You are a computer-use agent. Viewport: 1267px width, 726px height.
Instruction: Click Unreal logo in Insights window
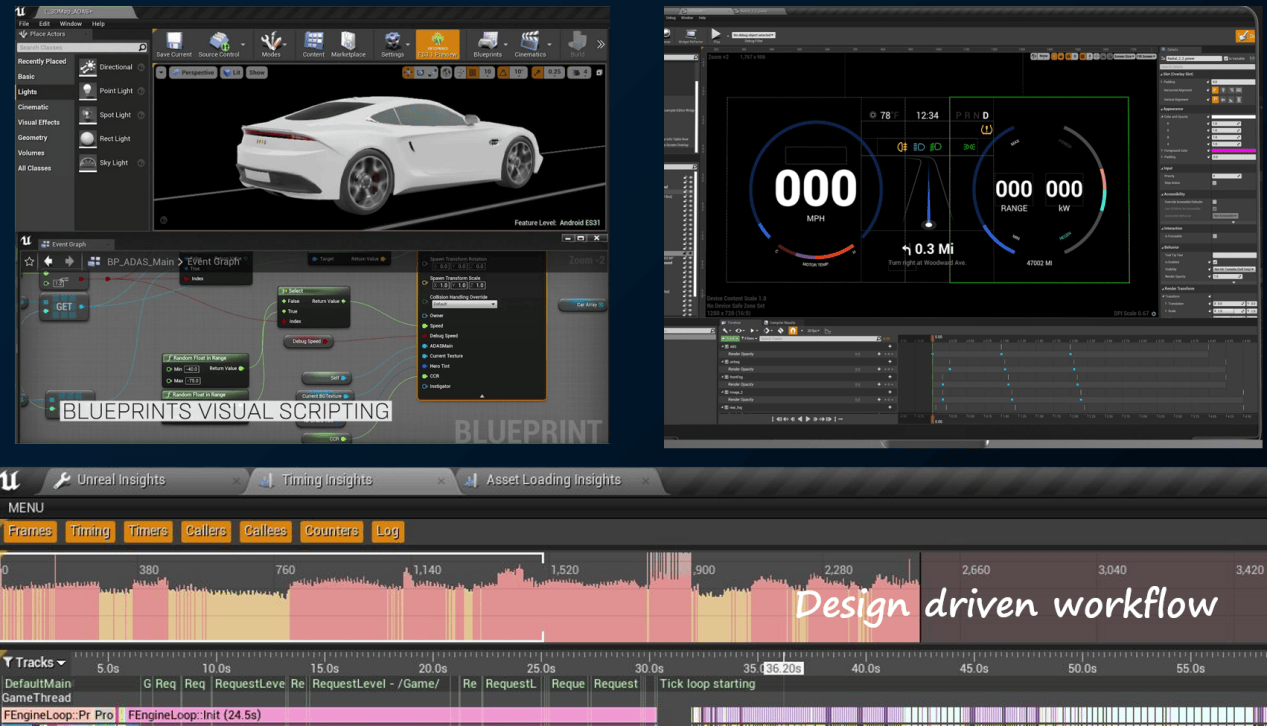point(11,481)
